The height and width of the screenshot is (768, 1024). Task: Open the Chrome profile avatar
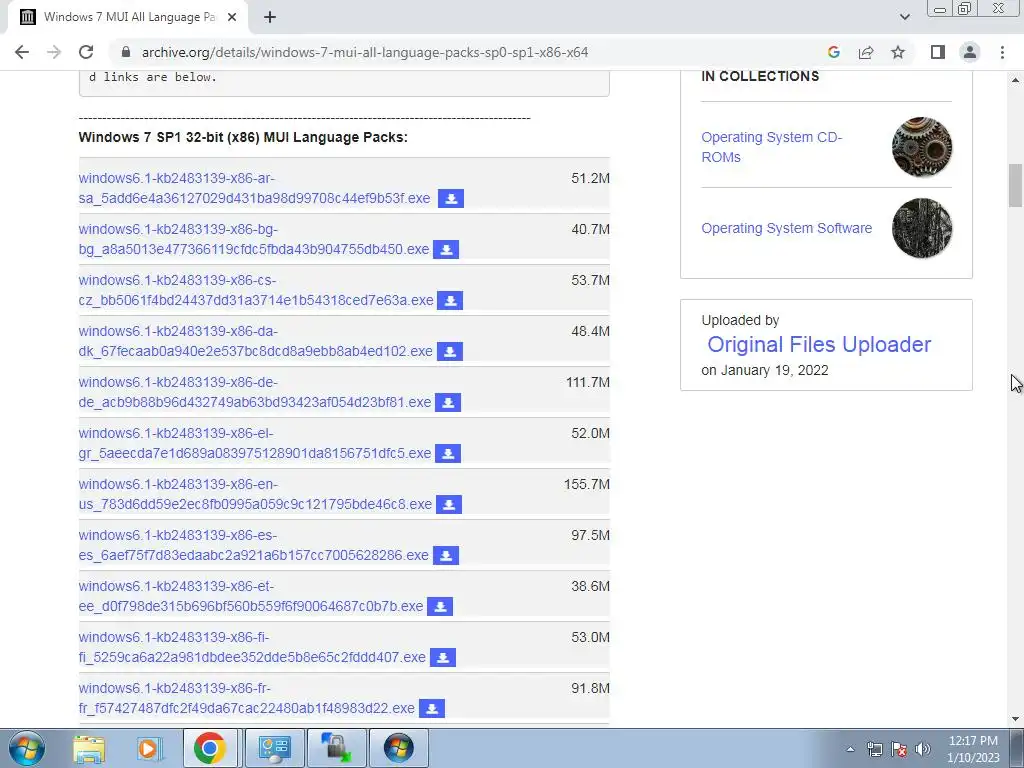[x=970, y=52]
